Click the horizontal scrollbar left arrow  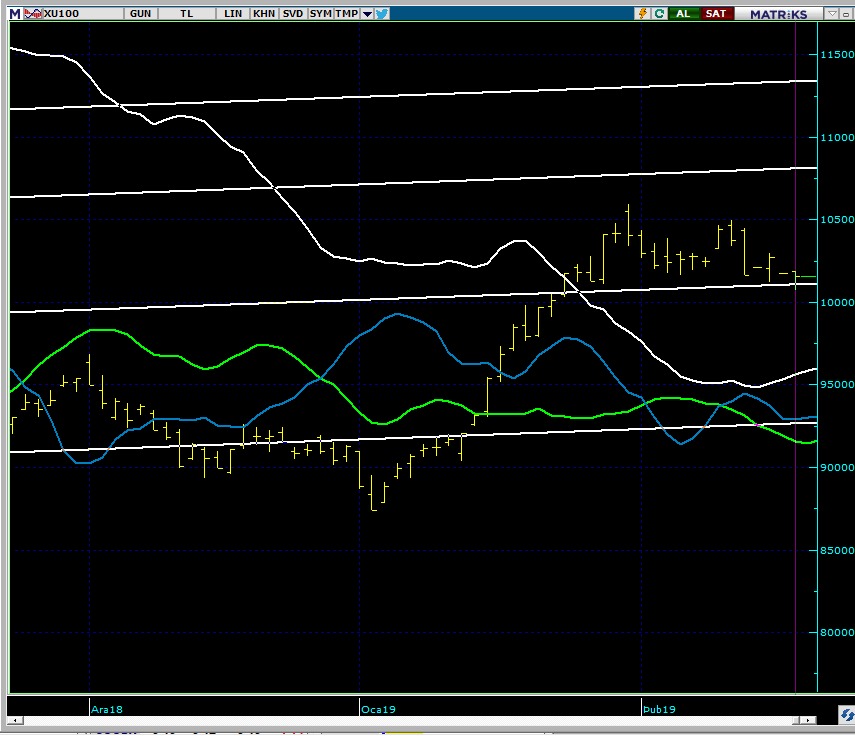[14, 720]
